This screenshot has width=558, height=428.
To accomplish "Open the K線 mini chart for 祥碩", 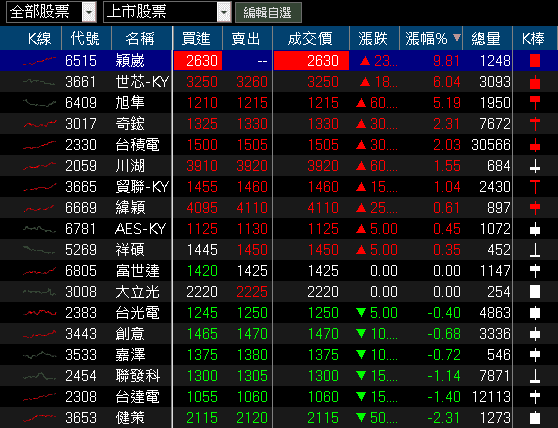I will click(x=39, y=250).
